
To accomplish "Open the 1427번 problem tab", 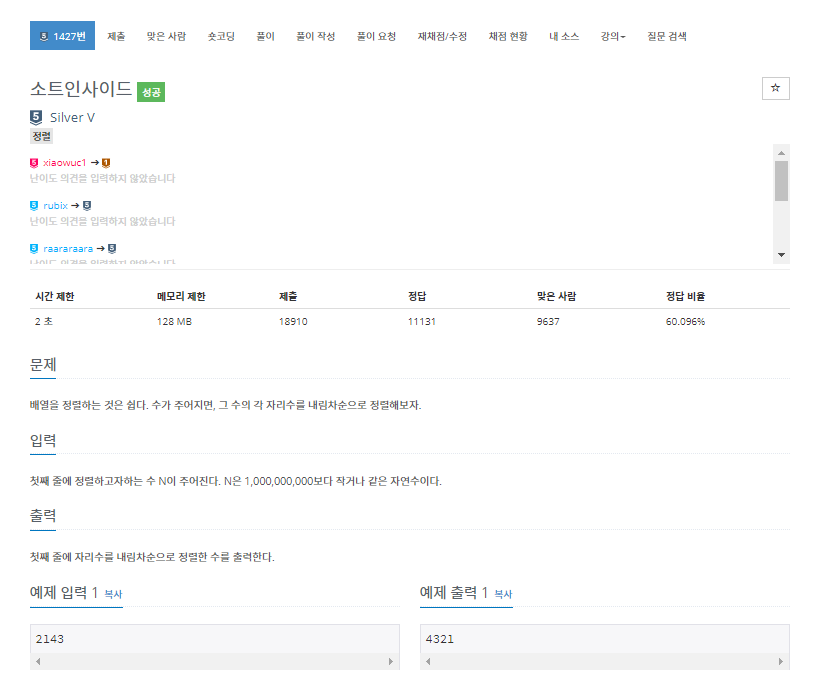I will point(62,36).
